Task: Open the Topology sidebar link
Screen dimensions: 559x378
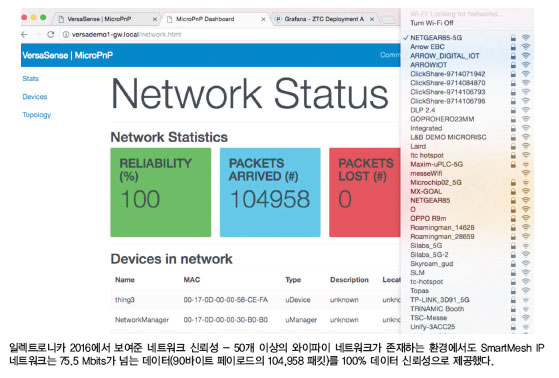Action: tap(37, 115)
